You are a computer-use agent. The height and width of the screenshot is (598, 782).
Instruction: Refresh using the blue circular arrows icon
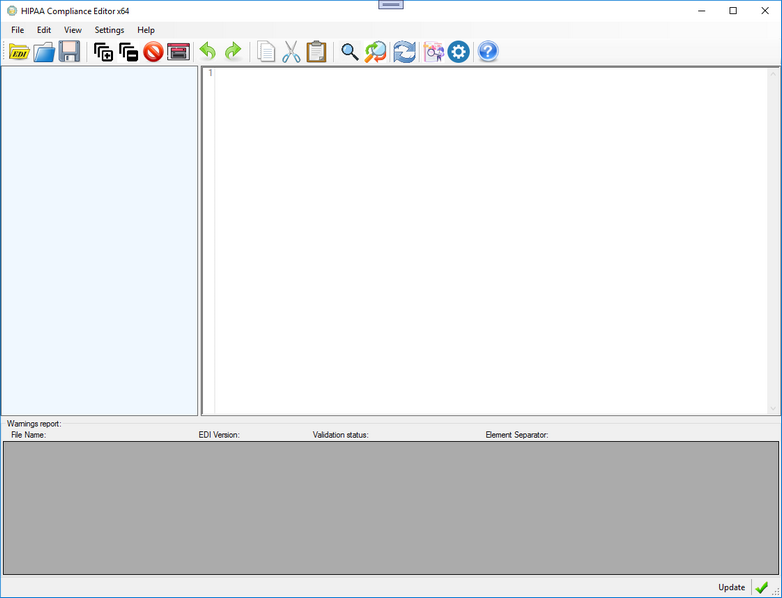point(404,51)
